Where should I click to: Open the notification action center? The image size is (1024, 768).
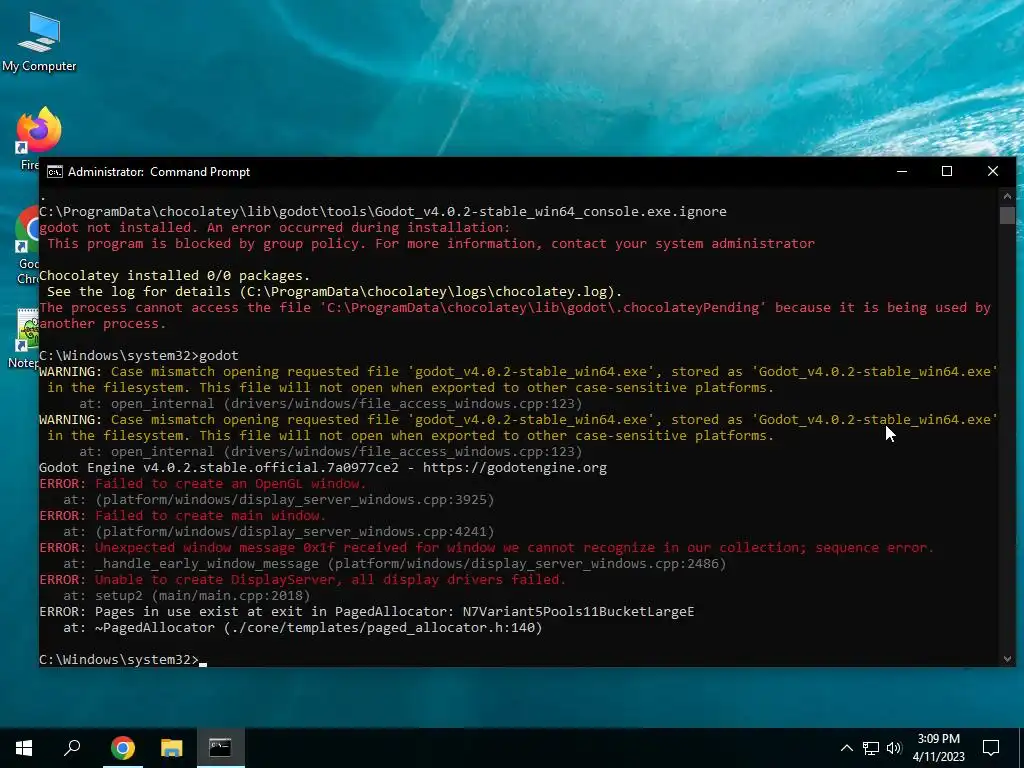(x=991, y=748)
